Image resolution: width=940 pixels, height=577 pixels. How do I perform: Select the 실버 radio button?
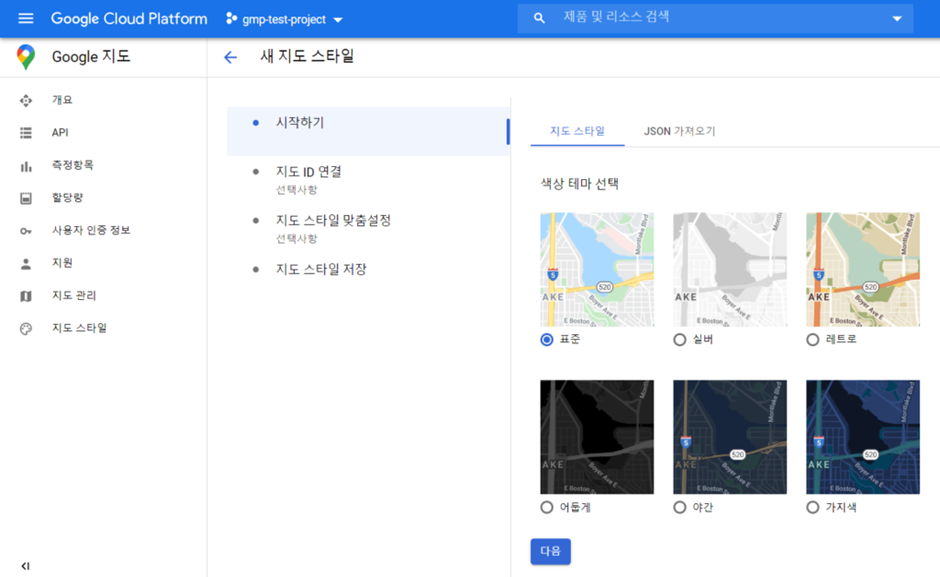(x=679, y=339)
